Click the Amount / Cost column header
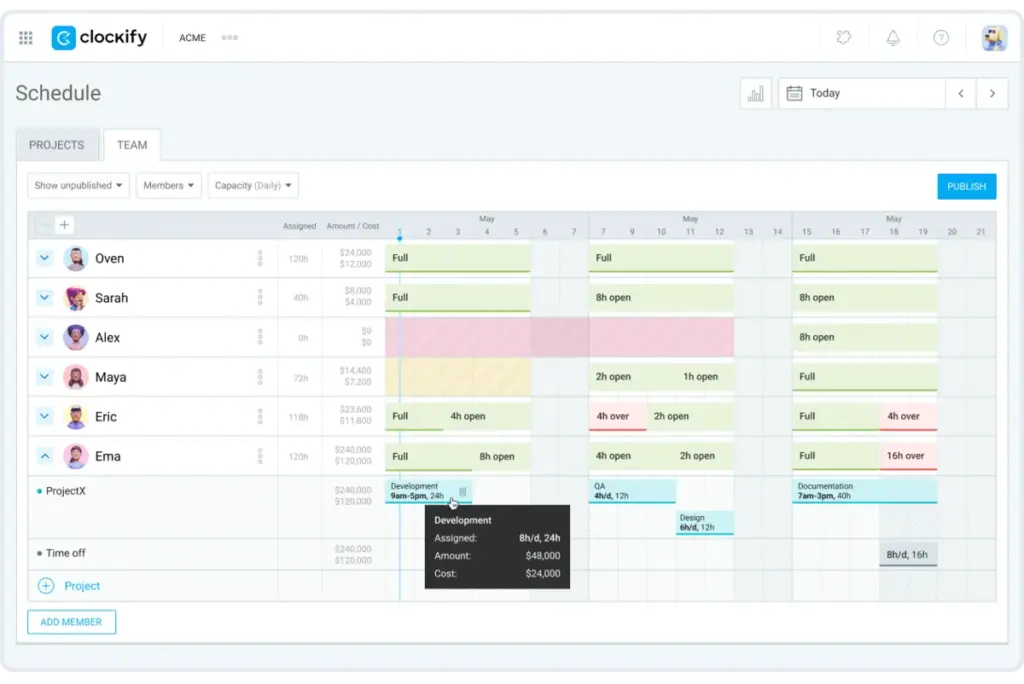Viewport: 1024px width, 684px height. pos(353,226)
